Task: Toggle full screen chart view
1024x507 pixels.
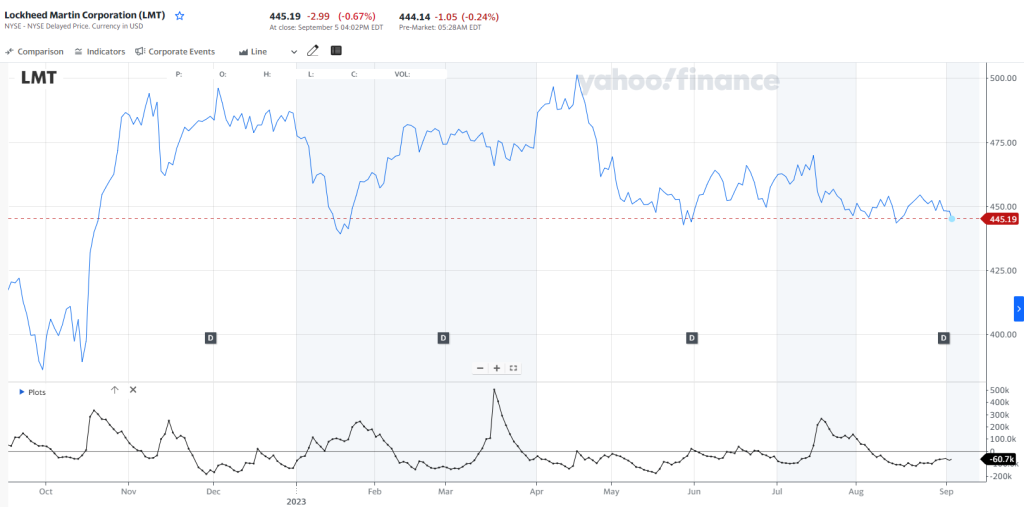Action: coord(513,368)
